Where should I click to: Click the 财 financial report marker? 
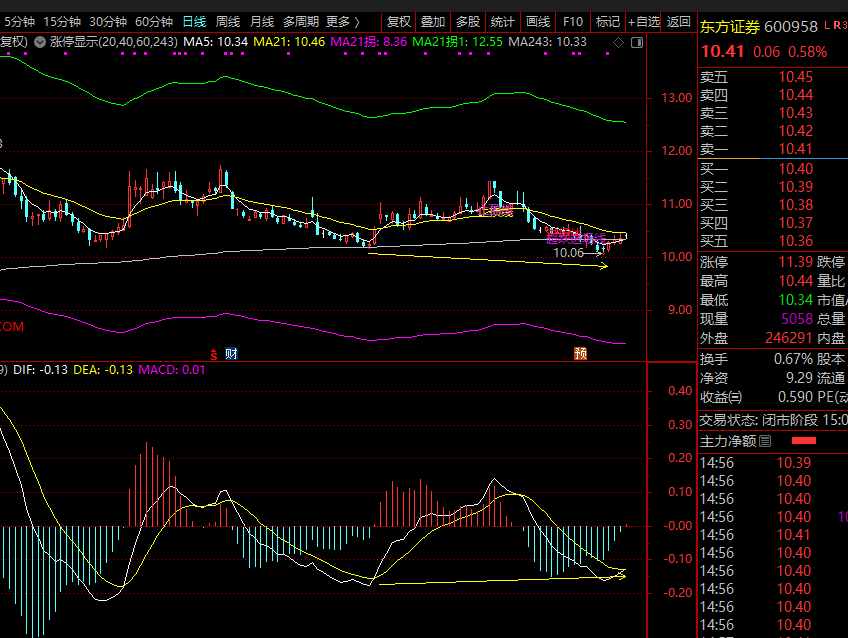pyautogui.click(x=231, y=354)
